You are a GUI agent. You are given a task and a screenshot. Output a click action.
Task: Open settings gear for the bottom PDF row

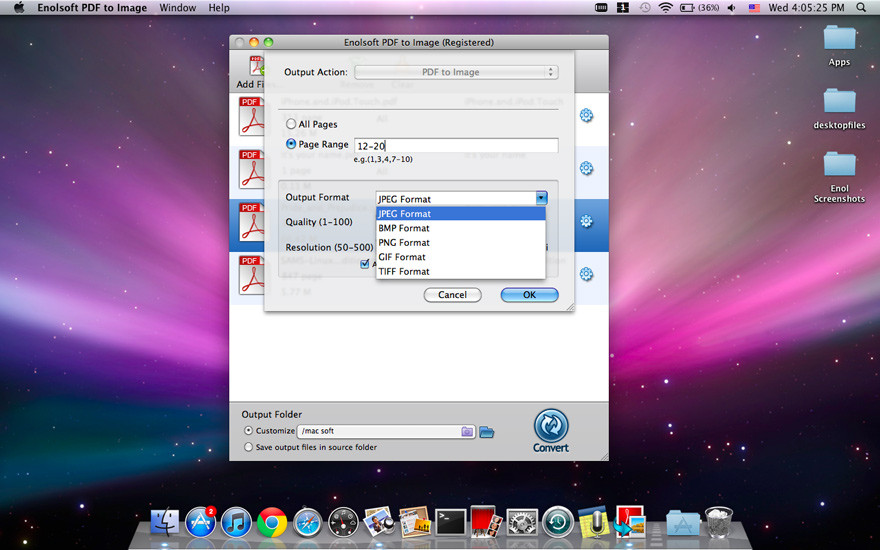point(586,274)
